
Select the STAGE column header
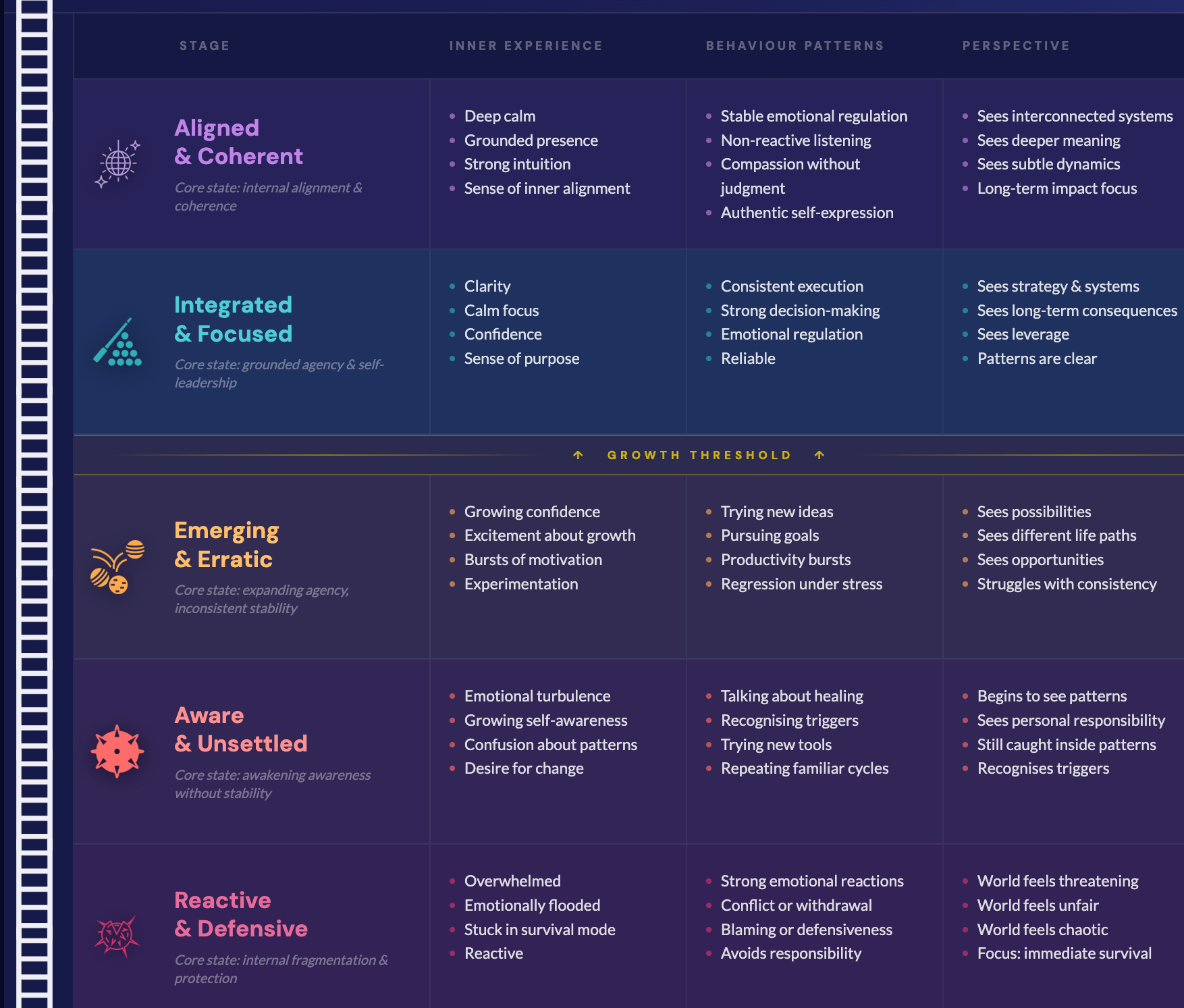click(205, 46)
